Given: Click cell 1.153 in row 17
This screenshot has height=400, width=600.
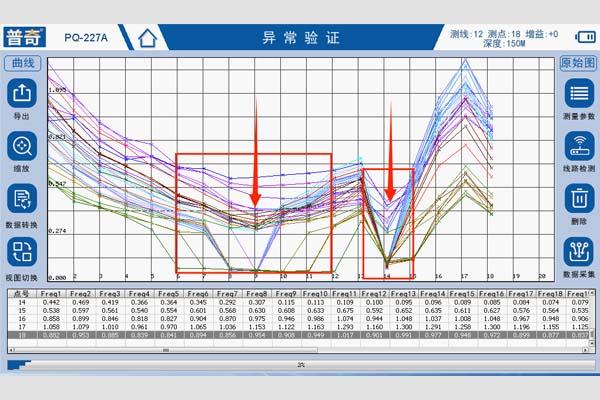Looking at the screenshot, I should [x=257, y=327].
